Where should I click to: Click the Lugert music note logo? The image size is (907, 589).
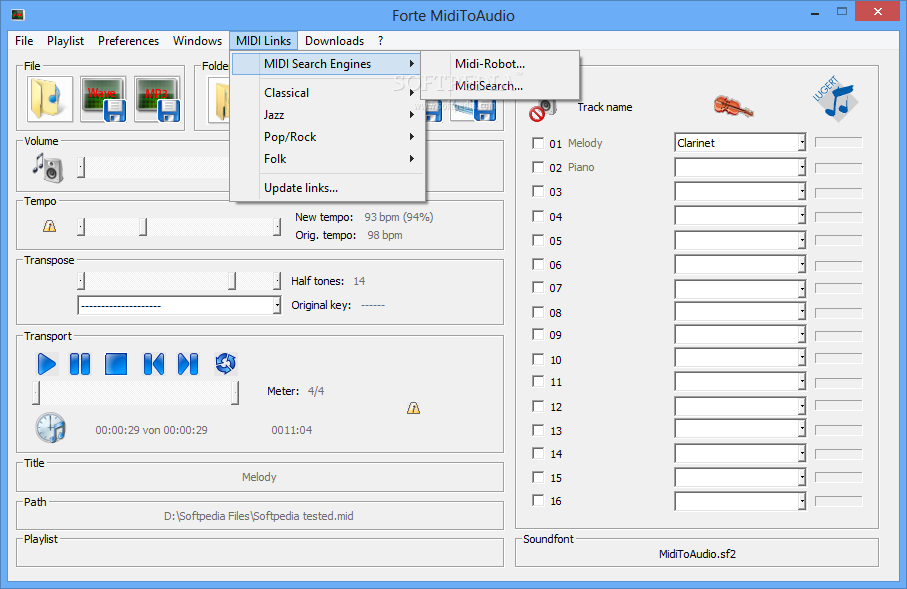(835, 100)
